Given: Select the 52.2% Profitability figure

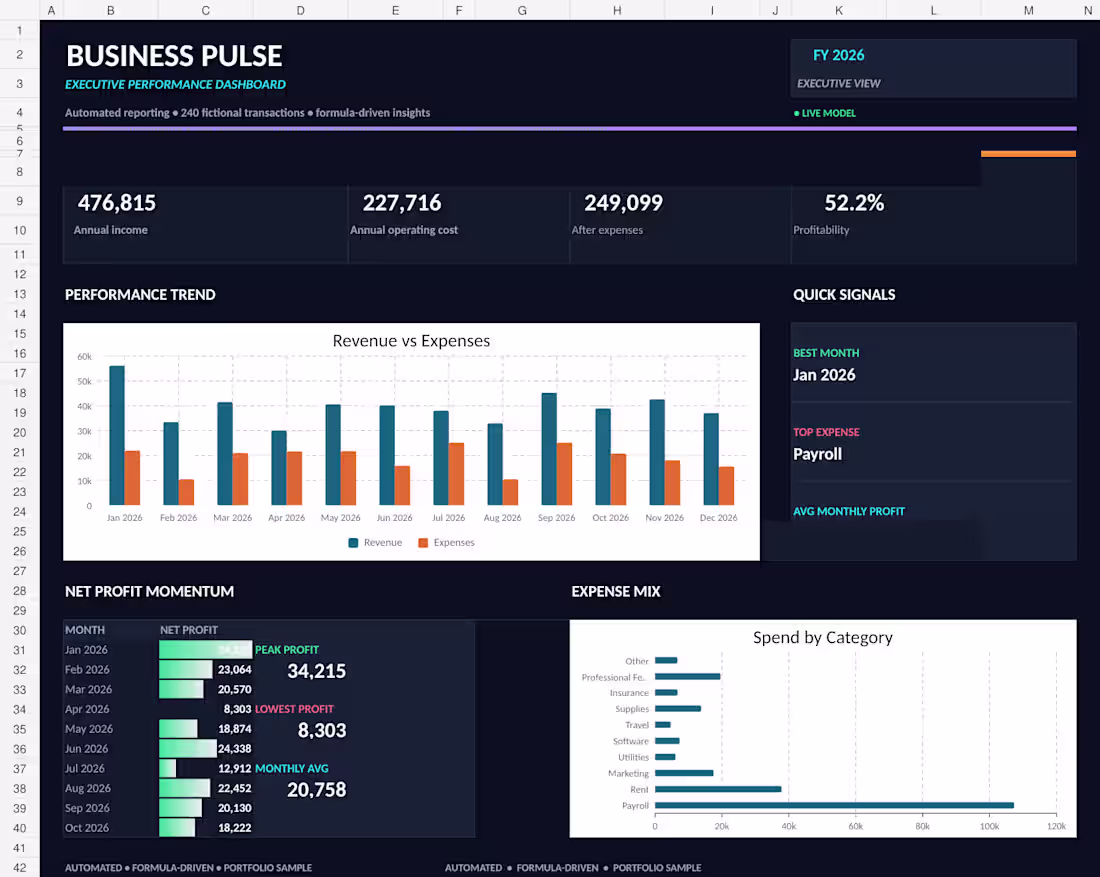Looking at the screenshot, I should [854, 203].
